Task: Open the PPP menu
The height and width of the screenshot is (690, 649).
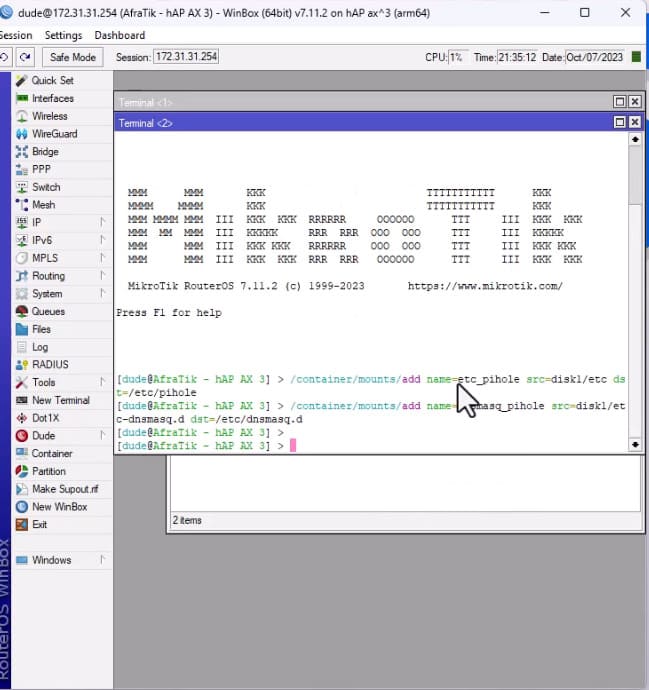Action: tap(41, 169)
